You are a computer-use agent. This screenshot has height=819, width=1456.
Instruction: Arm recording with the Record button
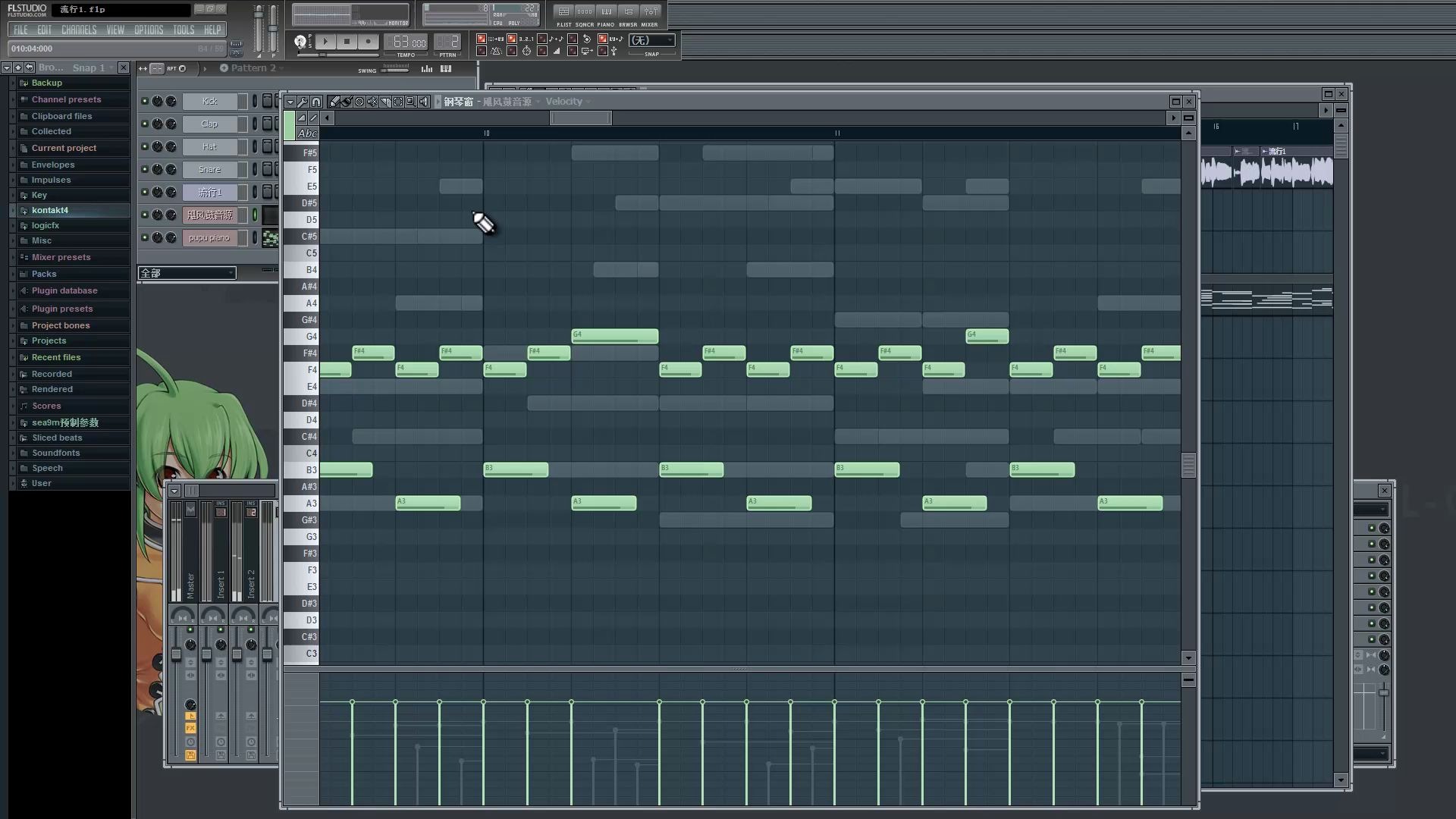click(369, 41)
